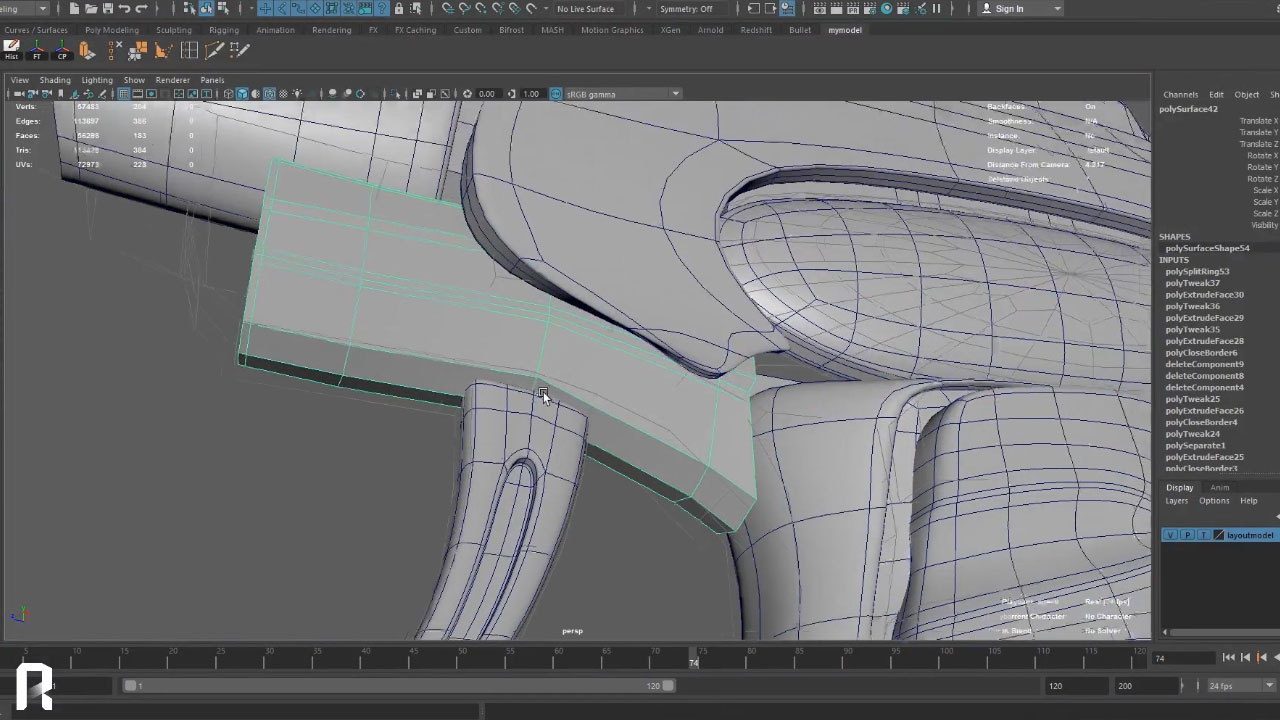The height and width of the screenshot is (720, 1280).
Task: Toggle the T display type box on layoutmodel
Action: (1203, 535)
